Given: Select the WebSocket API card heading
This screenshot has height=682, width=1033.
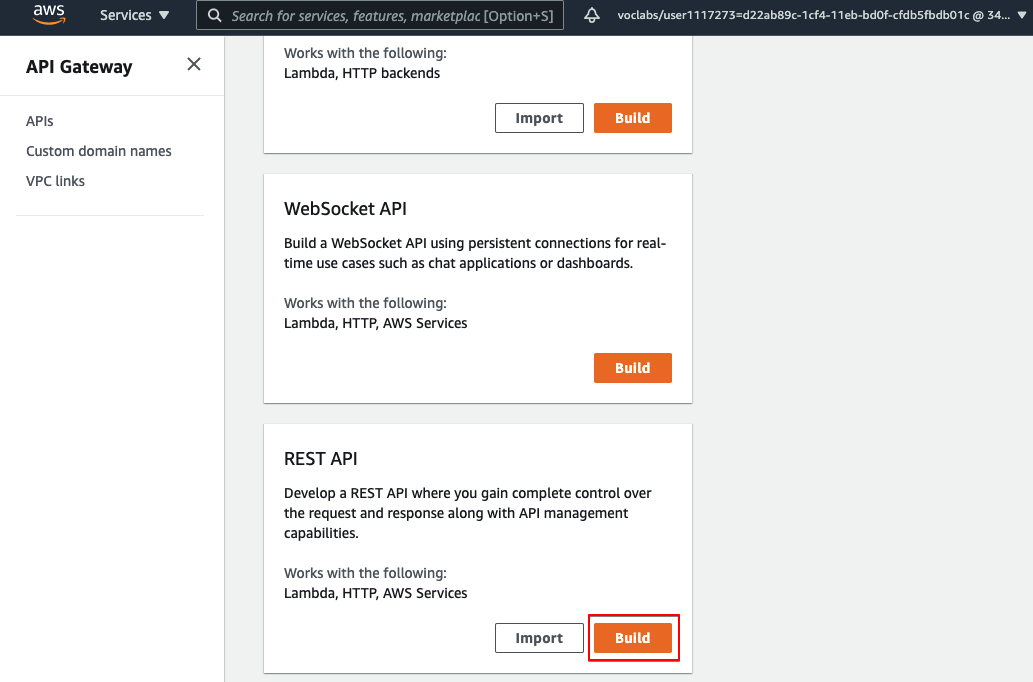Looking at the screenshot, I should [345, 209].
